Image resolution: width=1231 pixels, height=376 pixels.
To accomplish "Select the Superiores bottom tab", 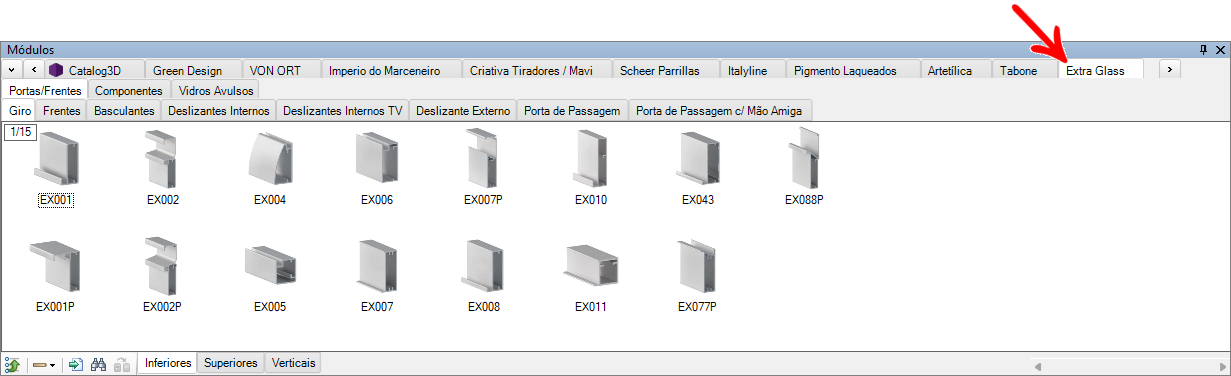I will tap(231, 363).
